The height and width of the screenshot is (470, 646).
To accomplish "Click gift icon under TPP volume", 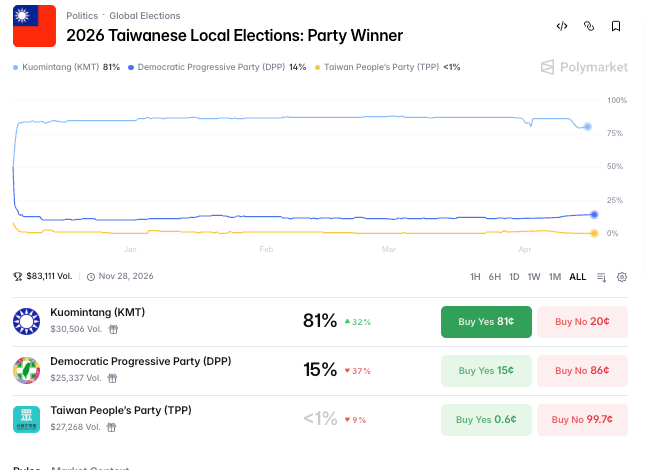I will [x=113, y=427].
